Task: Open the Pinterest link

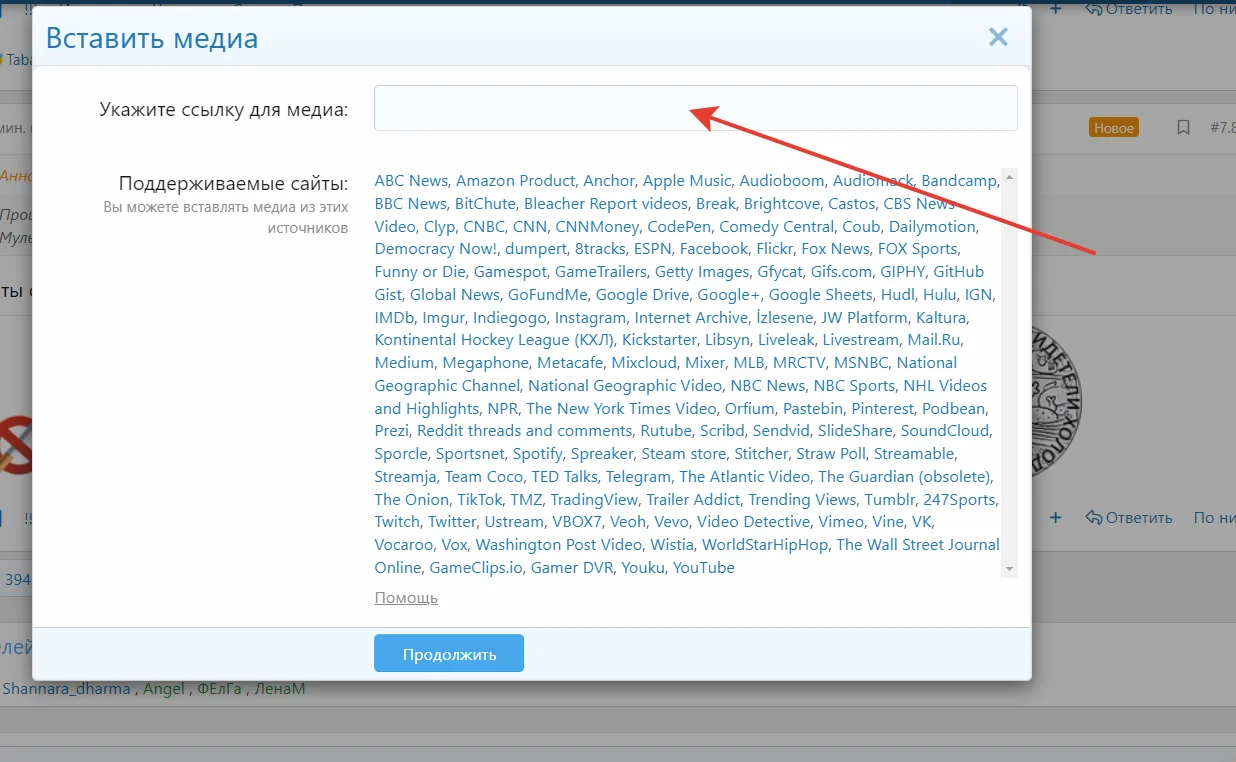Action: tap(882, 409)
